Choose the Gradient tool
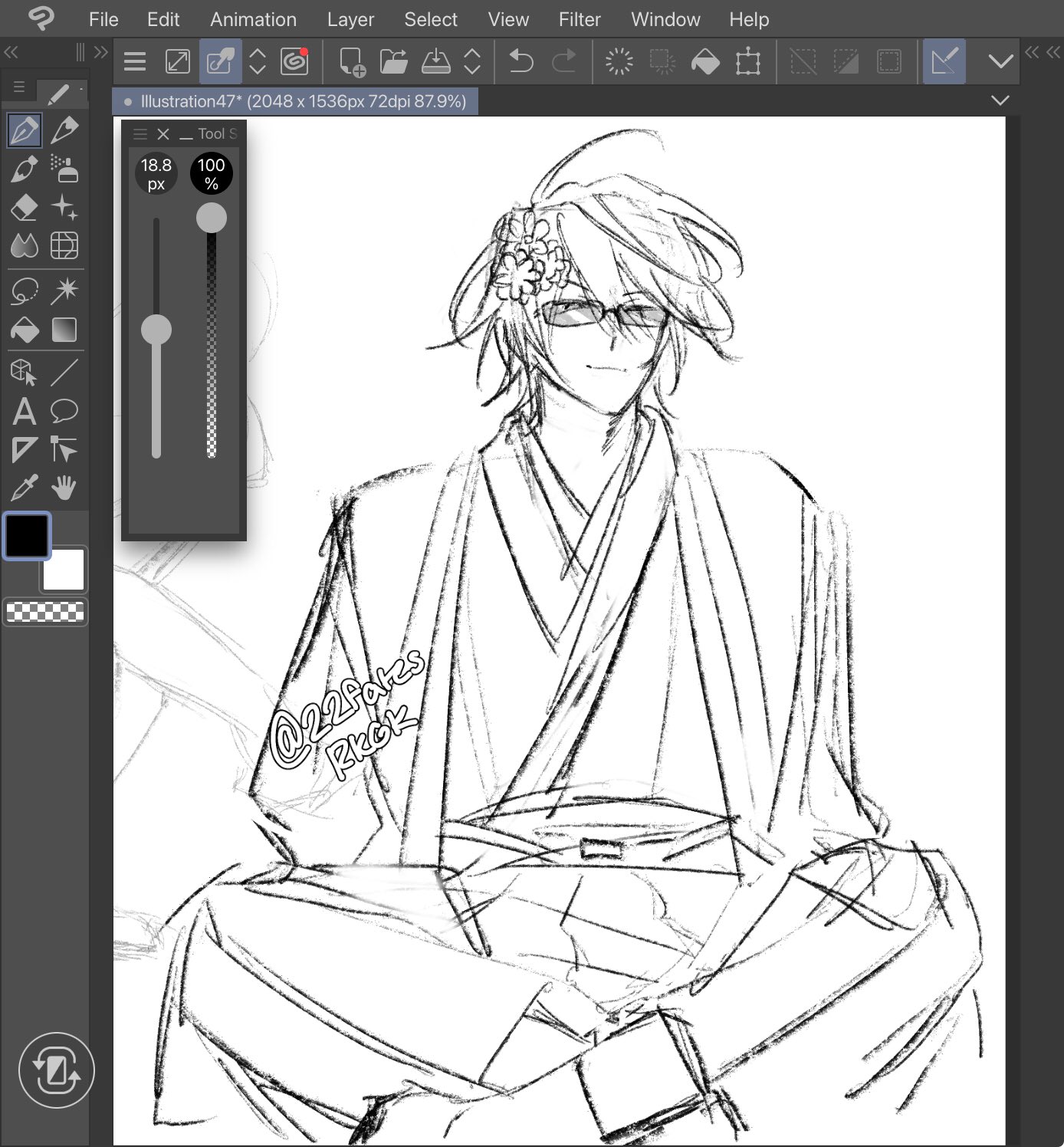This screenshot has width=1064, height=1147. point(64,330)
